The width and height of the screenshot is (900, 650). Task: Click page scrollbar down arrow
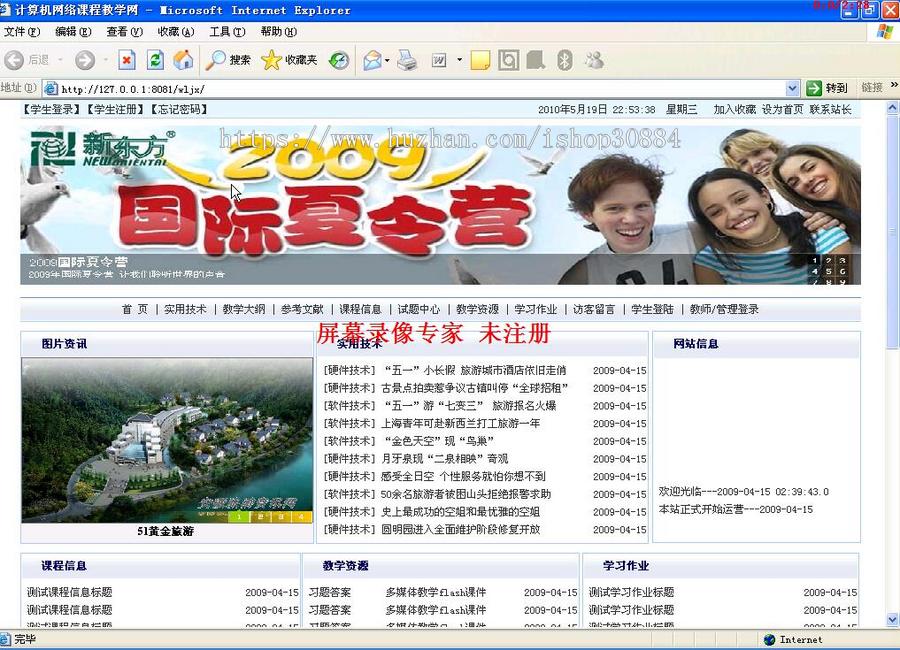pyautogui.click(x=892, y=620)
